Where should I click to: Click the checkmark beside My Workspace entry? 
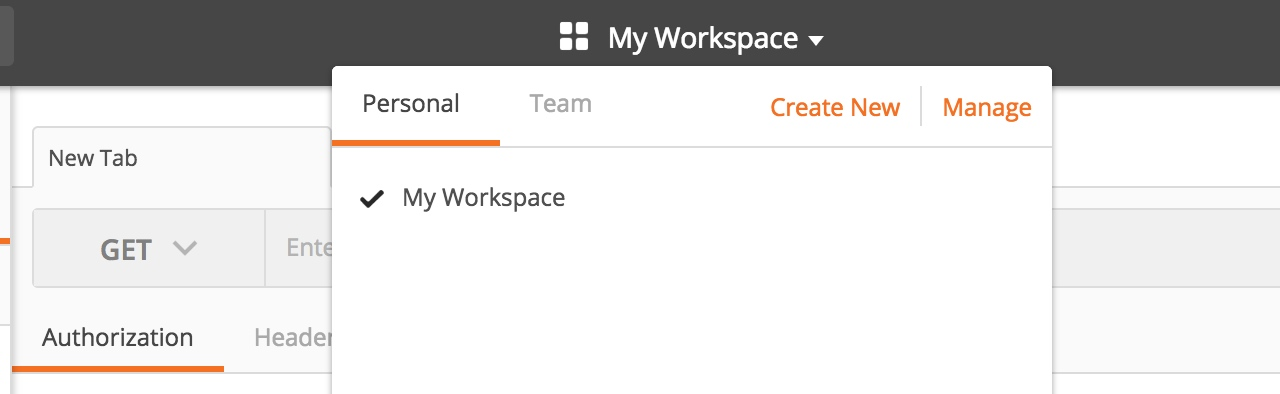click(x=372, y=199)
